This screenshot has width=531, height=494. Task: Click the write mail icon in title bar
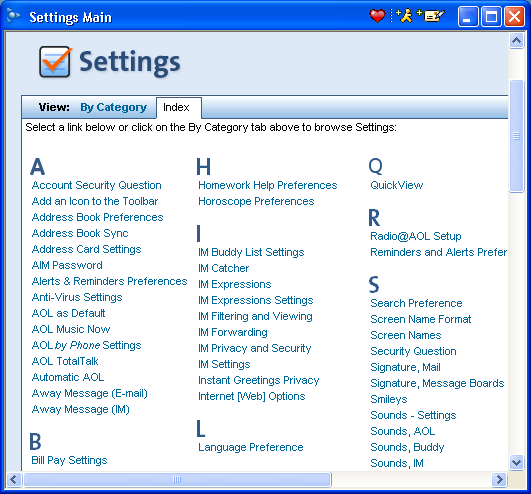click(430, 16)
